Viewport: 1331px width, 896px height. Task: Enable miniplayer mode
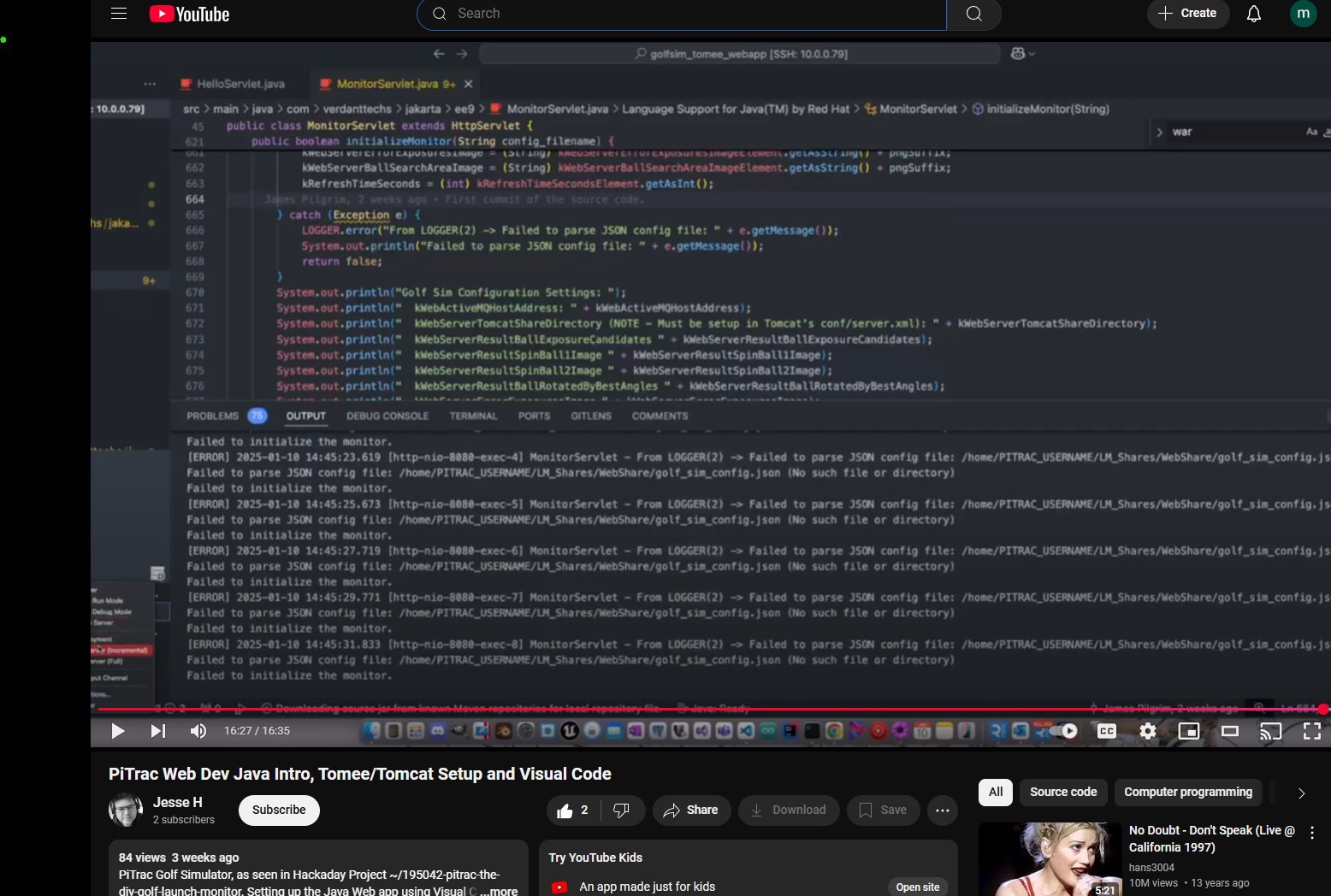coord(1188,731)
